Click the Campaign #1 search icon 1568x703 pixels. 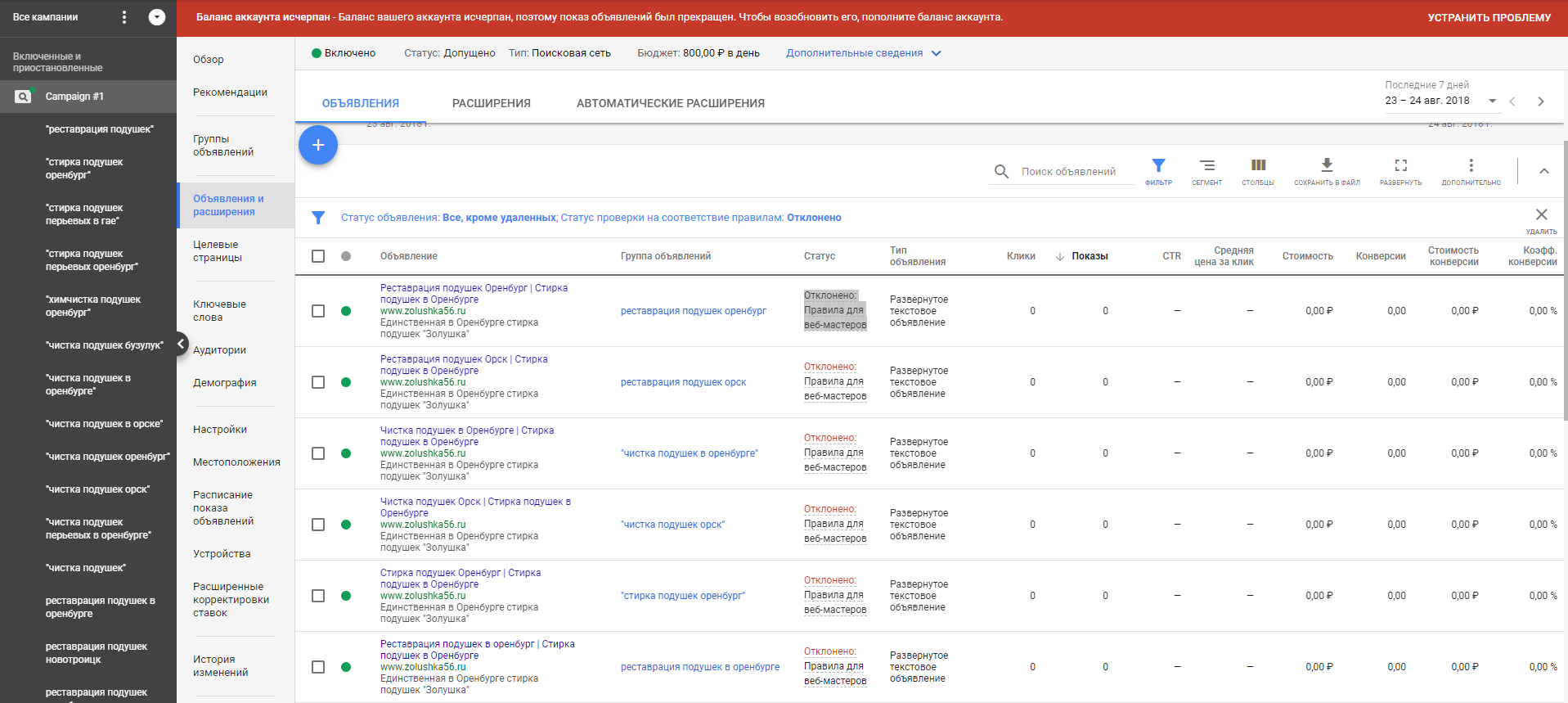[23, 97]
